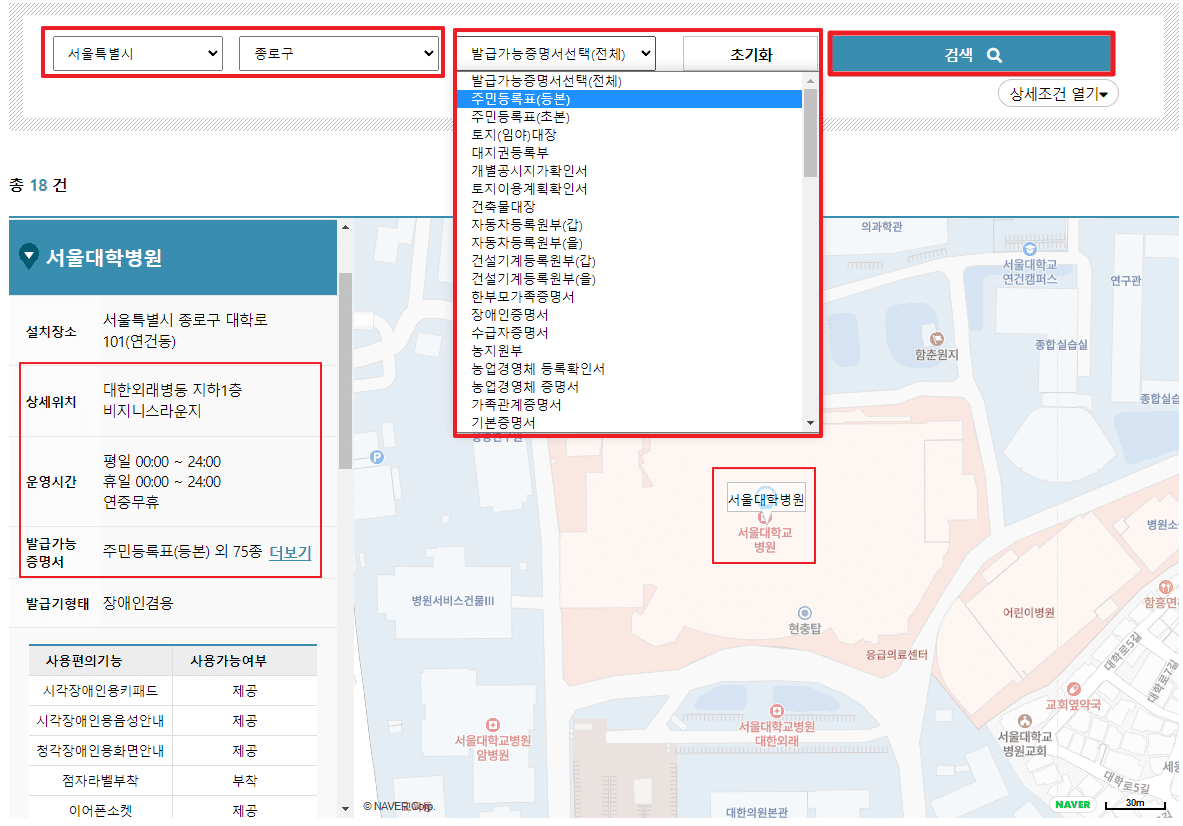The height and width of the screenshot is (826, 1183).
Task: Expand the 상세조건 열기 options
Action: tap(1057, 92)
